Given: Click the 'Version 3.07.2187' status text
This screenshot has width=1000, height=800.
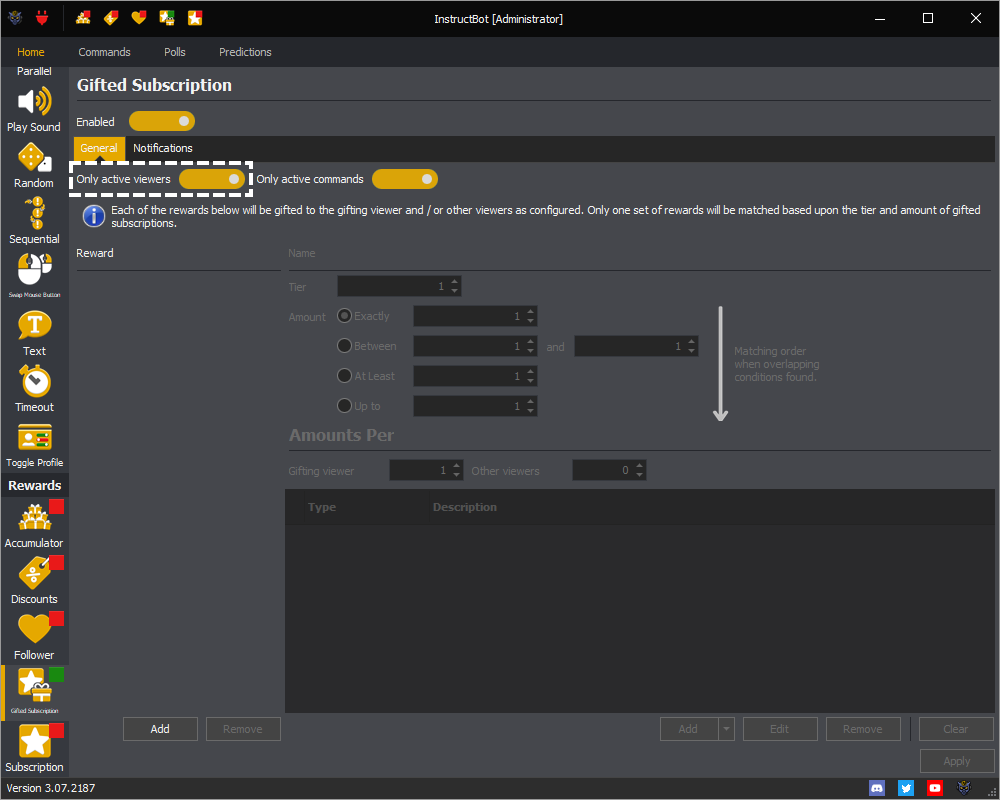Looking at the screenshot, I should [x=51, y=788].
